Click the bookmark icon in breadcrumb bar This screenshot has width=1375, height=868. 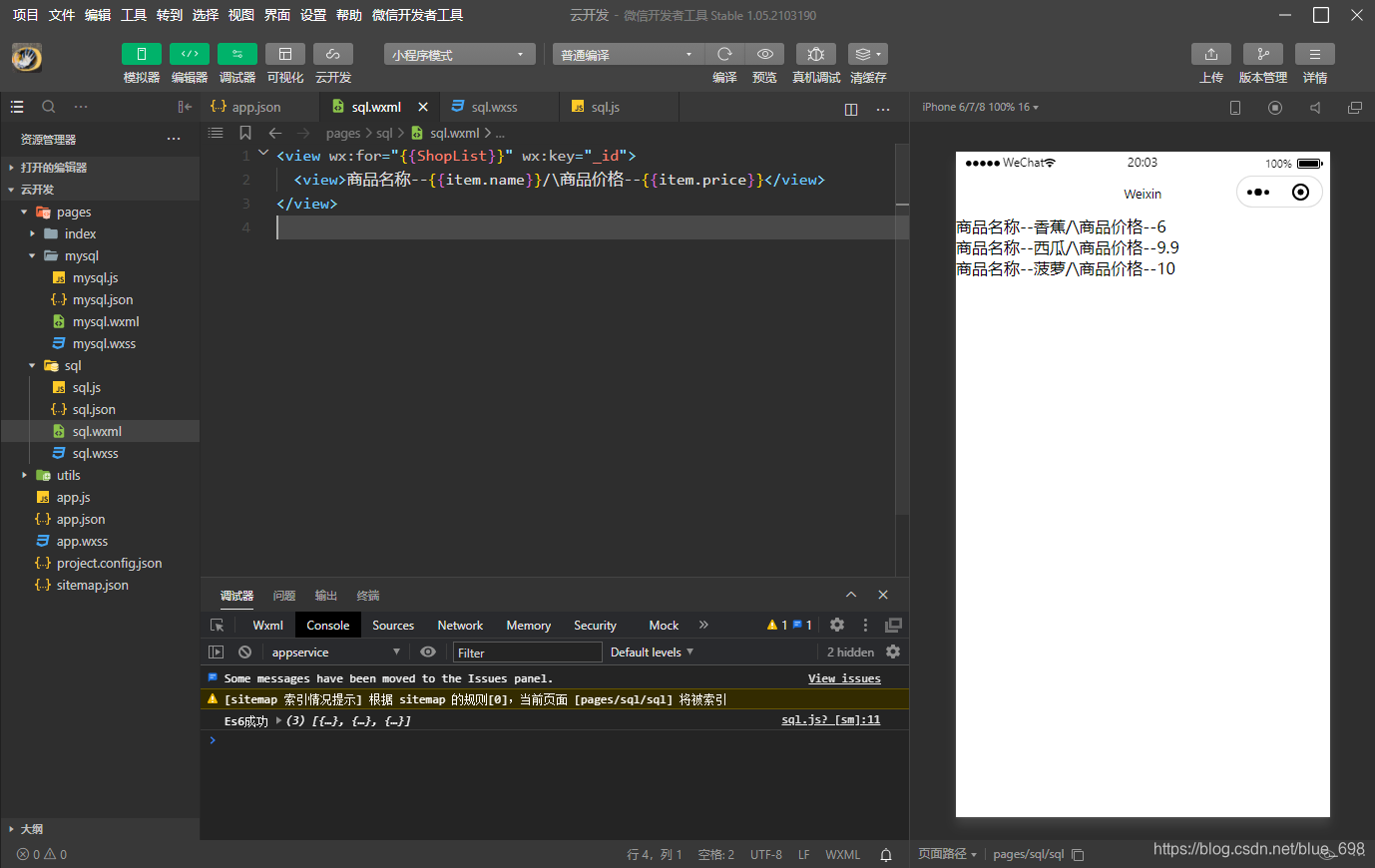[x=245, y=133]
